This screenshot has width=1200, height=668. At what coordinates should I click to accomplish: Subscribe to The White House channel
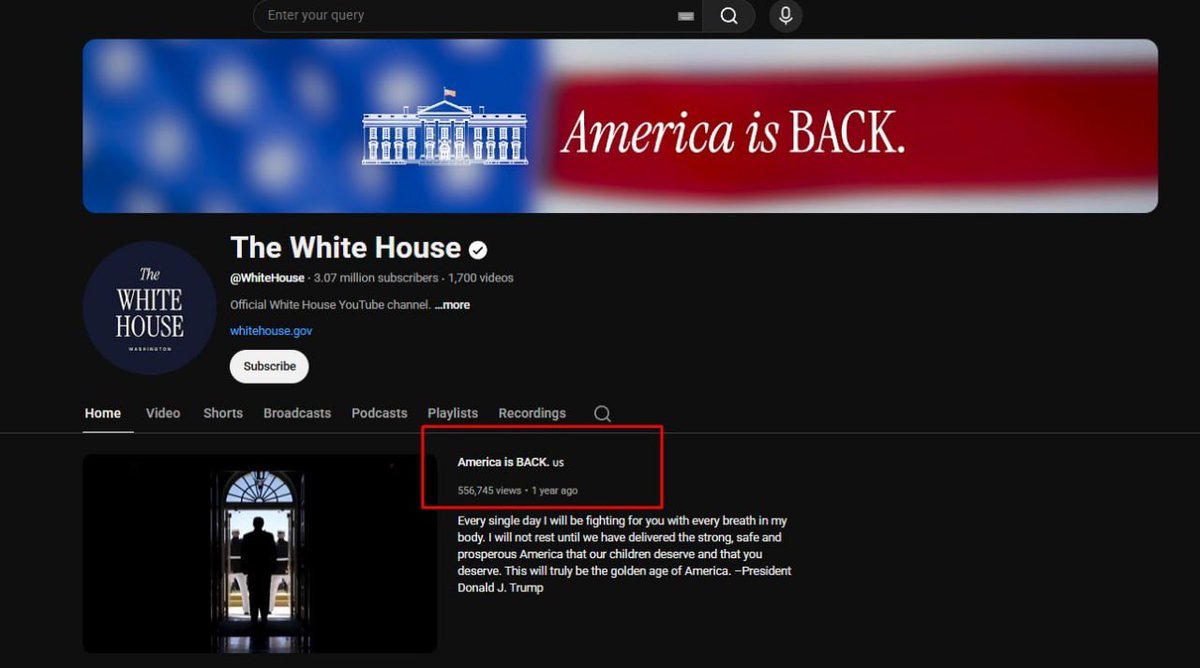(x=269, y=366)
